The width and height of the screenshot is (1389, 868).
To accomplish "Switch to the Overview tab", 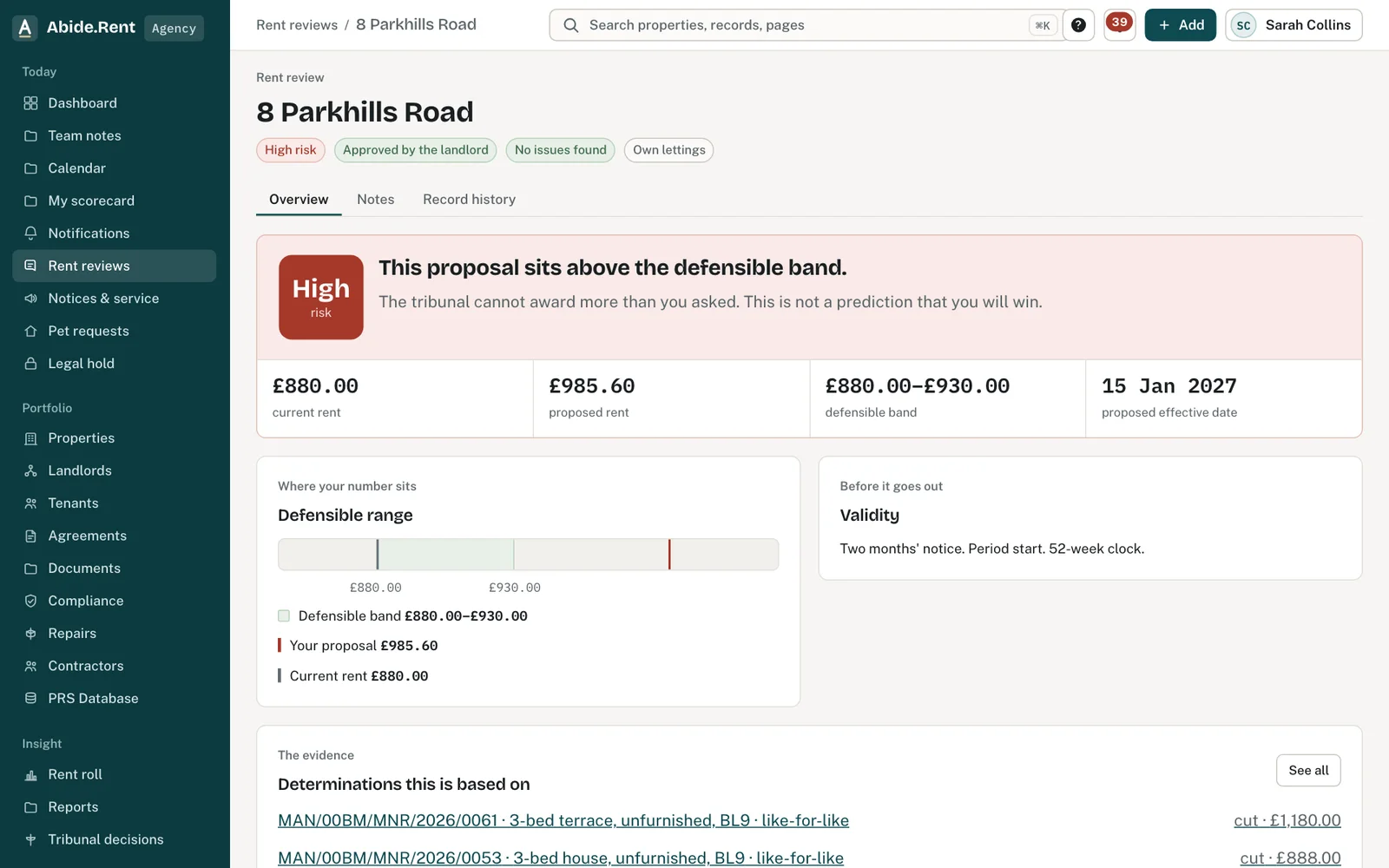I will click(299, 200).
